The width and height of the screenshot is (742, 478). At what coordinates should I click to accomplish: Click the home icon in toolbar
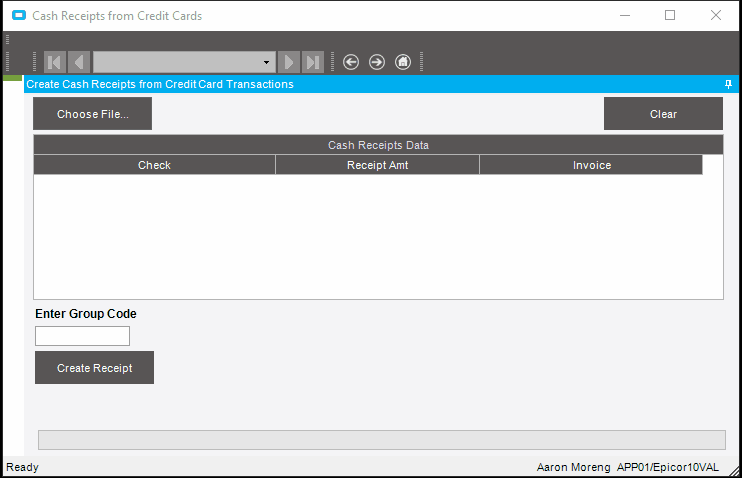403,62
